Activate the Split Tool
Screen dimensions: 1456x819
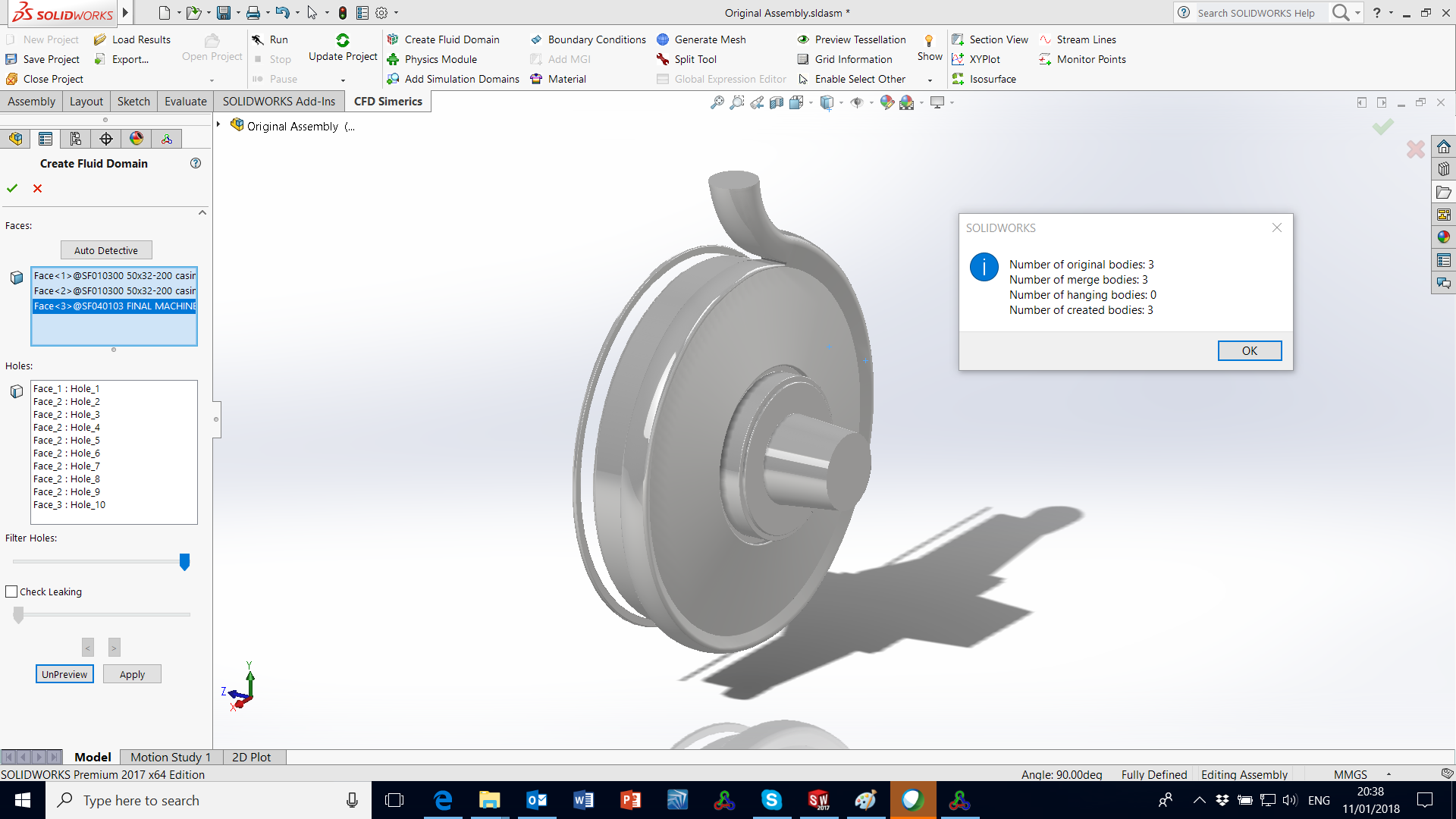click(695, 58)
